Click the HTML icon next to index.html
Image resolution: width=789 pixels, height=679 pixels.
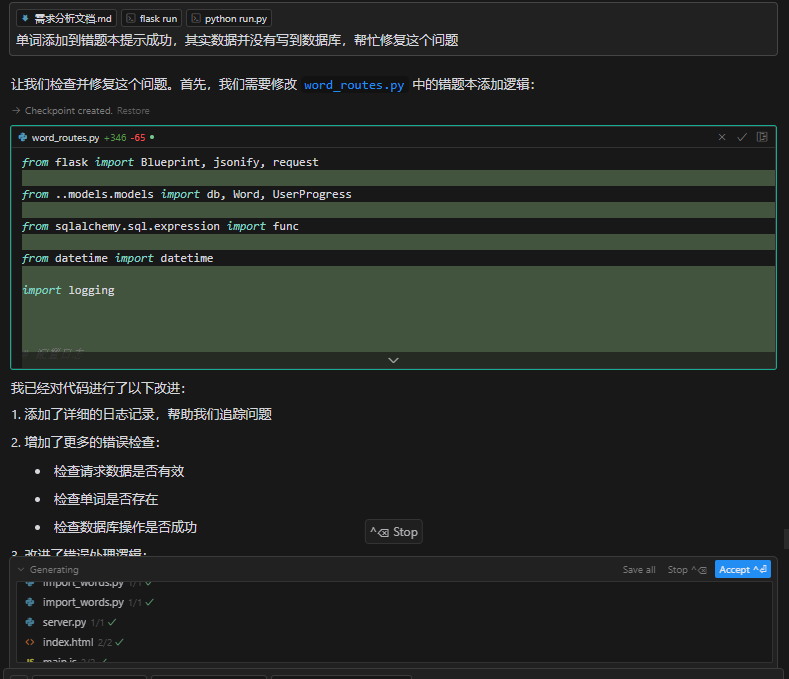tap(30, 642)
